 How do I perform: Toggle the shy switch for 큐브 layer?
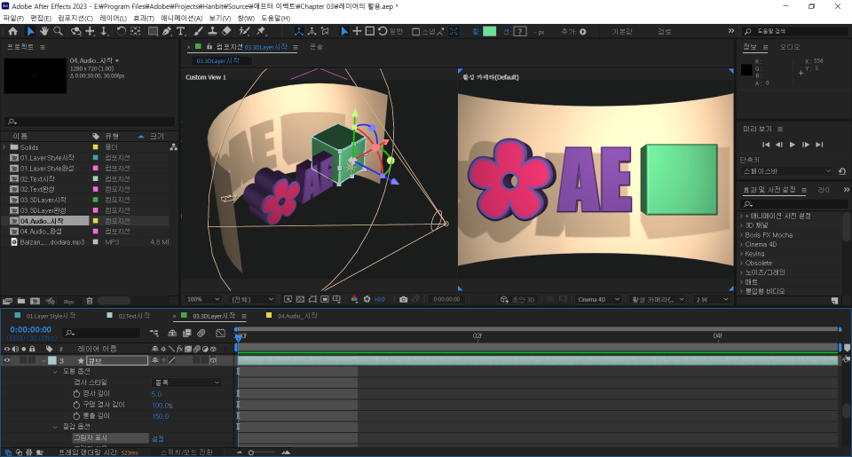(x=155, y=360)
